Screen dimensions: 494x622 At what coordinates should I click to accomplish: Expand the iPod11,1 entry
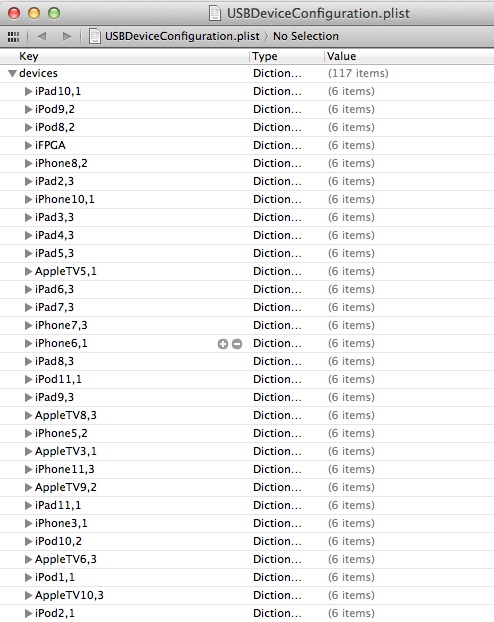click(x=28, y=380)
